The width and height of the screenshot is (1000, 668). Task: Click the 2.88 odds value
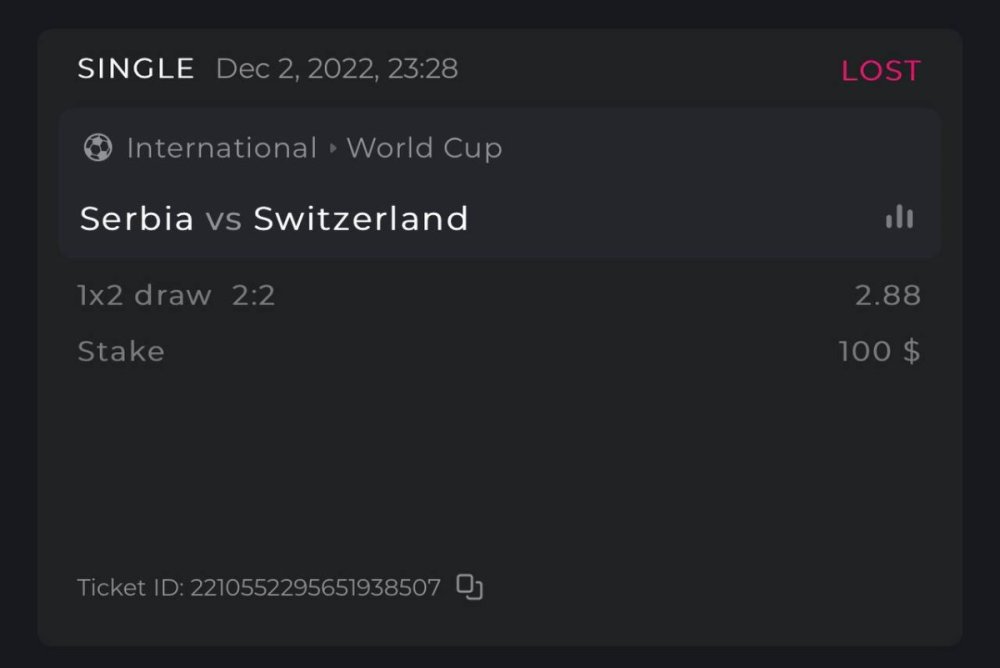point(887,296)
